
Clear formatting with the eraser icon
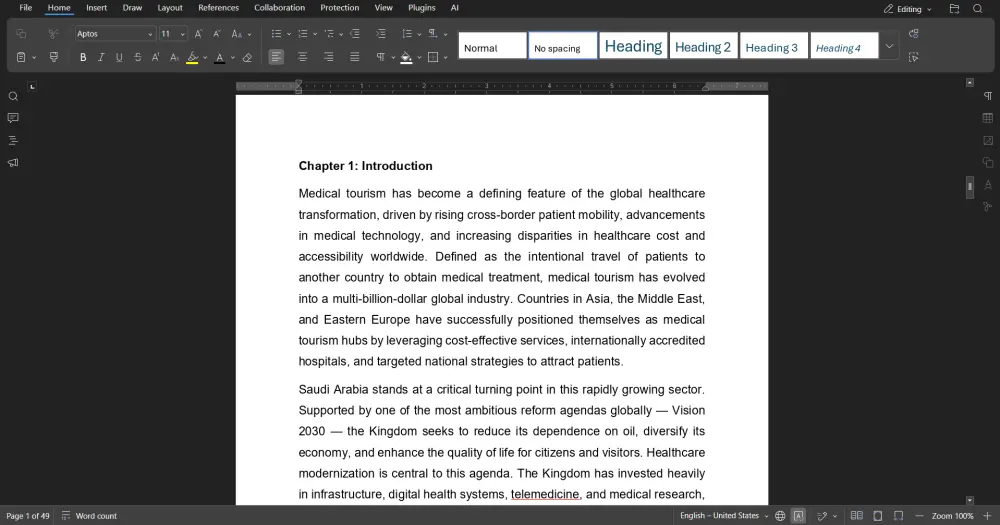tap(247, 57)
